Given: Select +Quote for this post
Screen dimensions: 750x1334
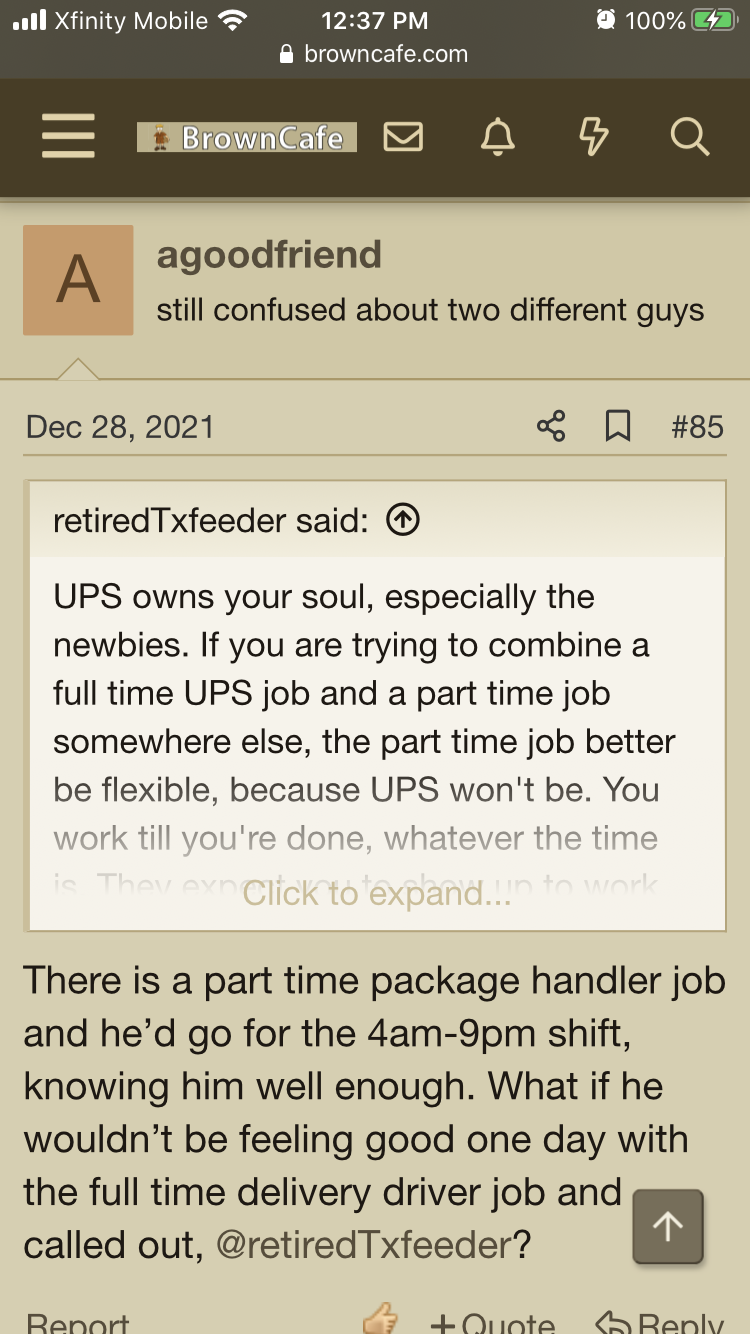Looking at the screenshot, I should (493, 1323).
